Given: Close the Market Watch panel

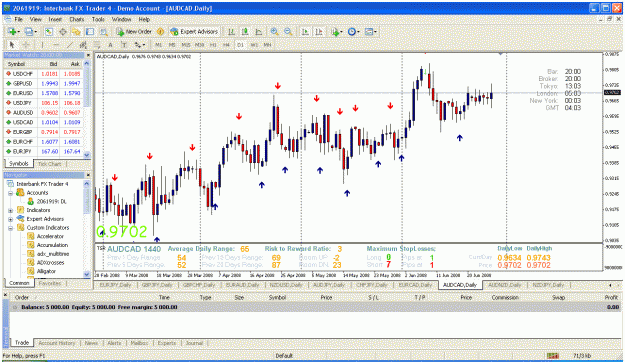Looking at the screenshot, I should point(88,55).
